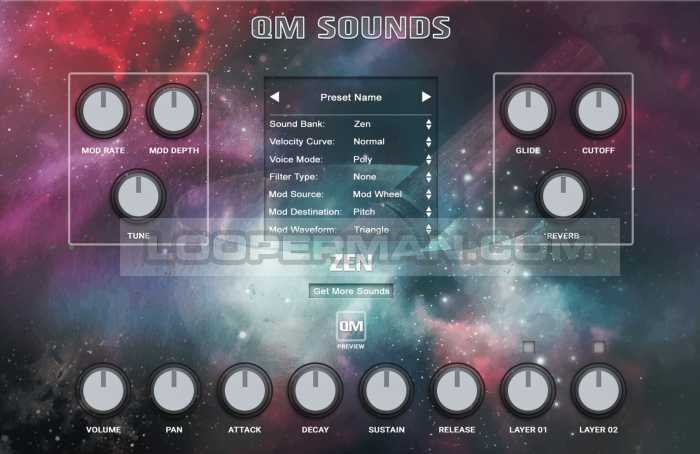Click the Preset Name display
The width and height of the screenshot is (700, 454).
pos(350,97)
